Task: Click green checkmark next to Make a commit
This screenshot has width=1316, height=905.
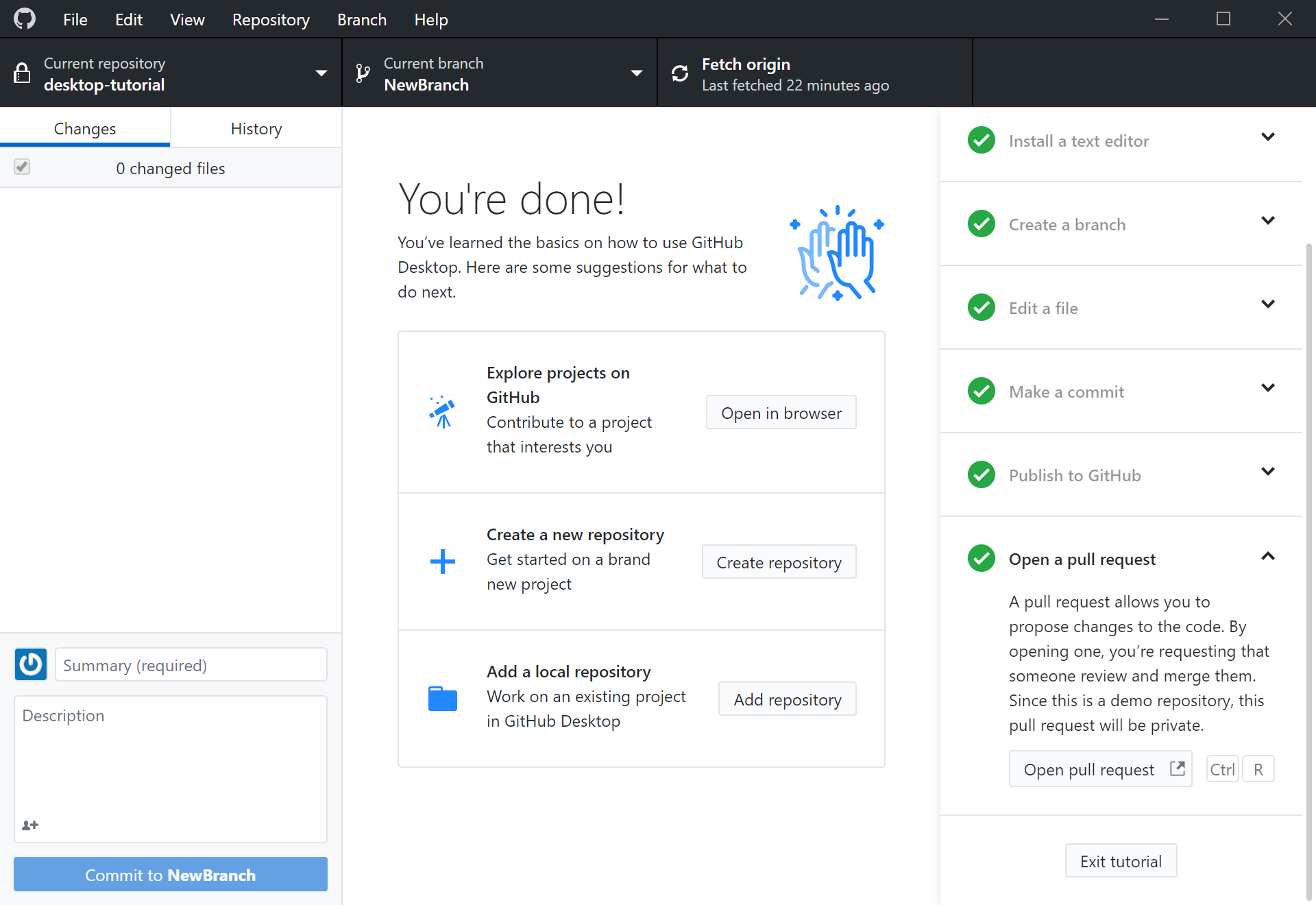Action: click(x=982, y=391)
